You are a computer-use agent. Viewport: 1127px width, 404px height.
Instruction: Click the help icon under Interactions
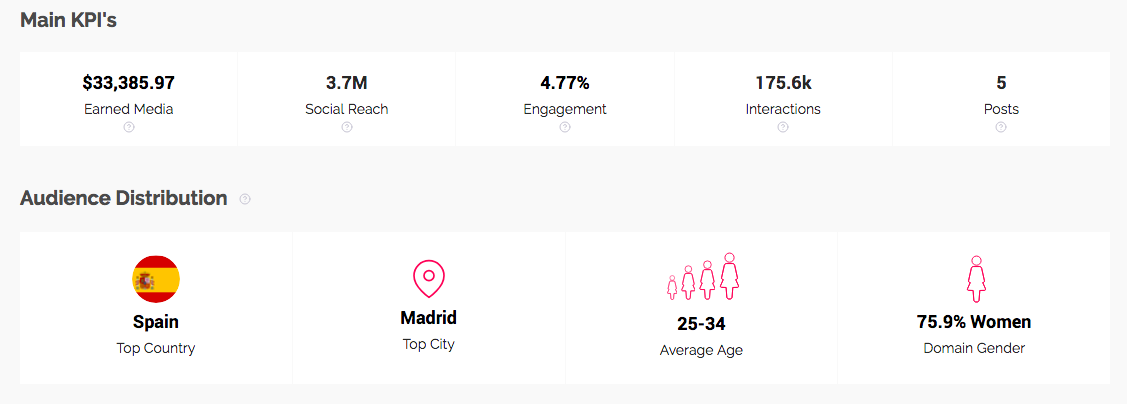[x=783, y=127]
